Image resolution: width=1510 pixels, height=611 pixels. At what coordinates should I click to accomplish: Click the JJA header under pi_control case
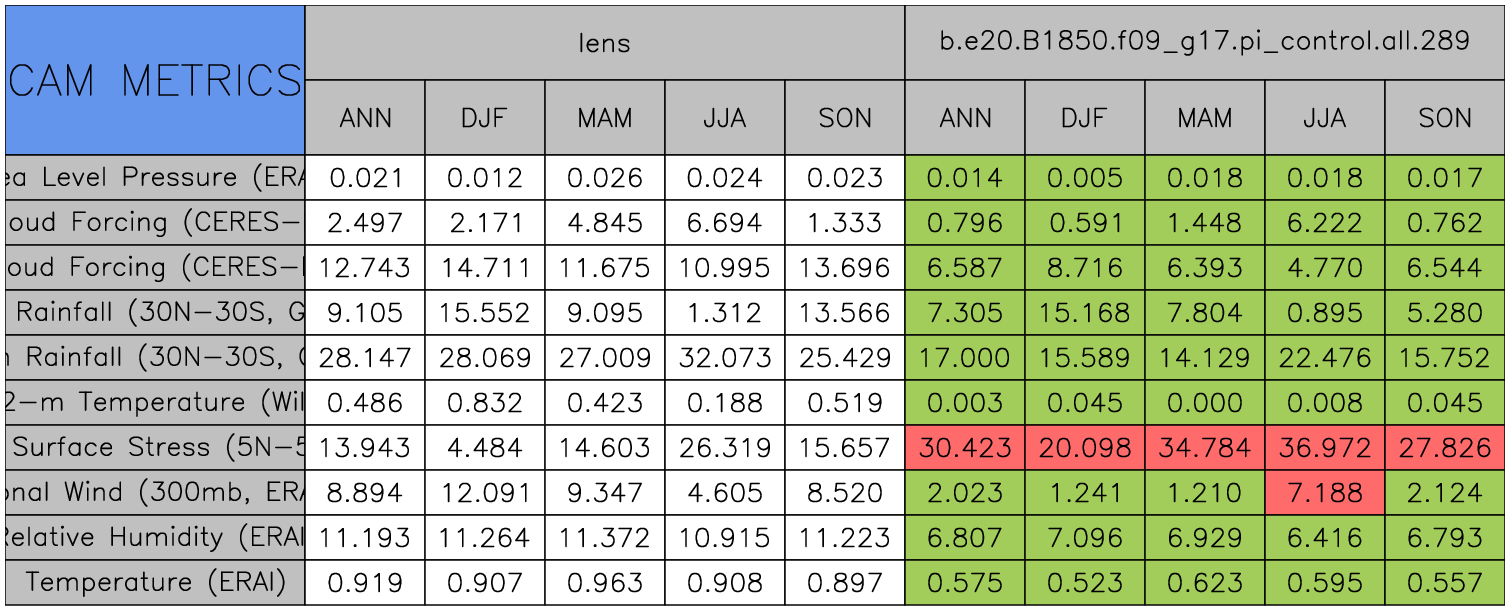click(1324, 118)
